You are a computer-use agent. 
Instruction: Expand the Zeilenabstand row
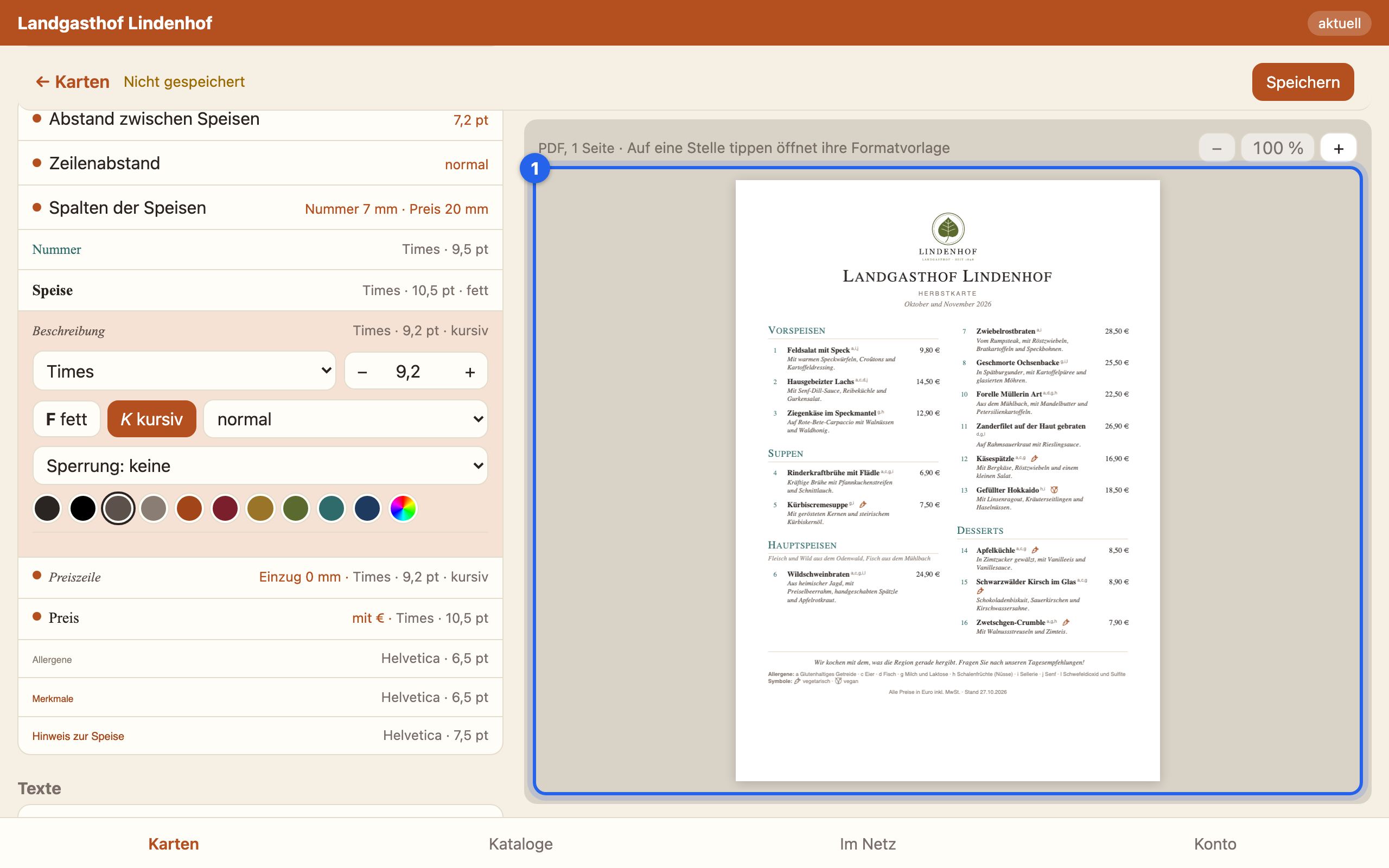(x=260, y=164)
